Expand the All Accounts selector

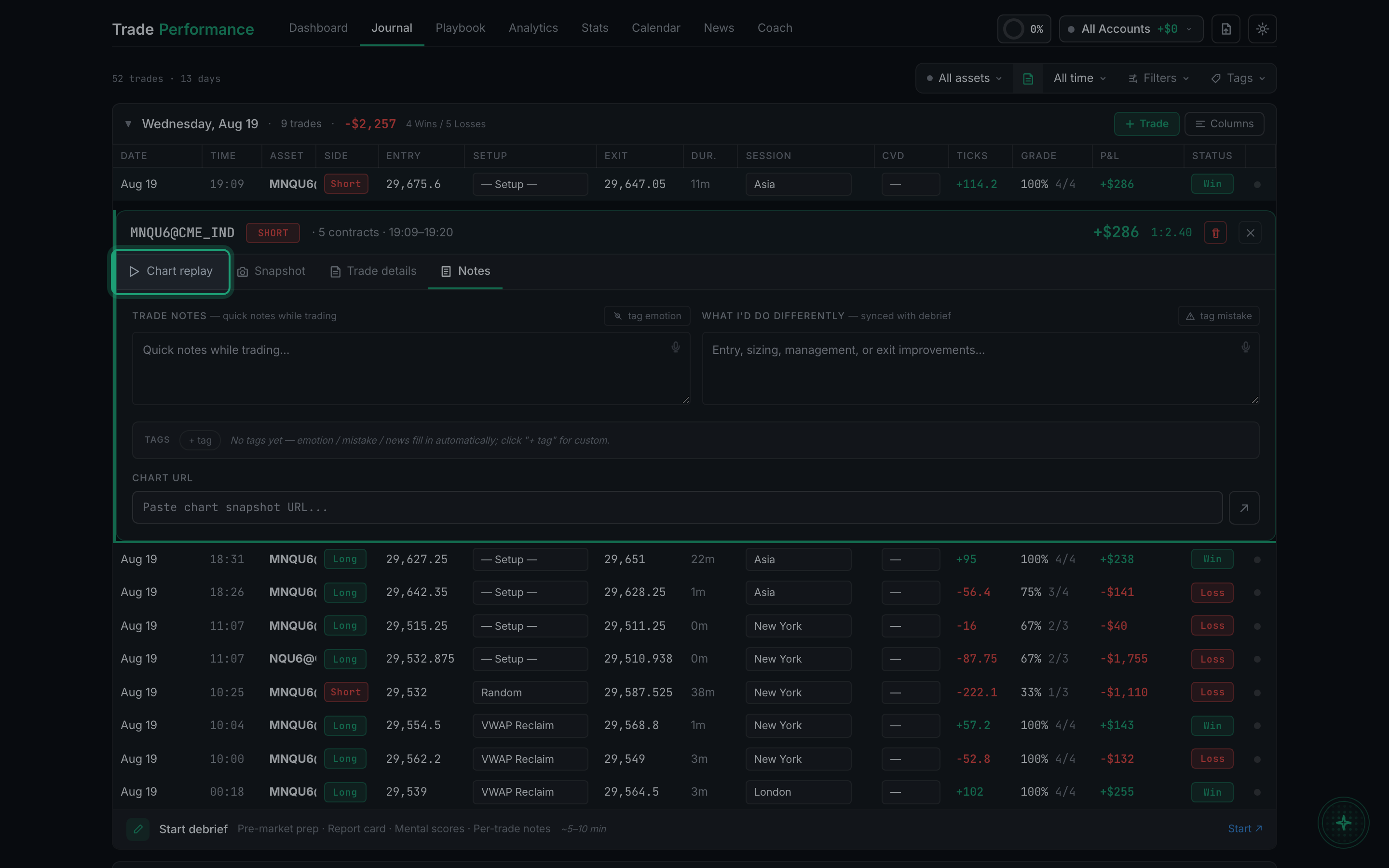coord(1130,29)
